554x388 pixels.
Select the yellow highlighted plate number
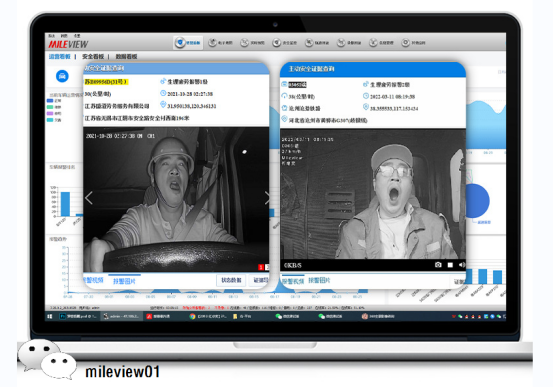coord(106,82)
